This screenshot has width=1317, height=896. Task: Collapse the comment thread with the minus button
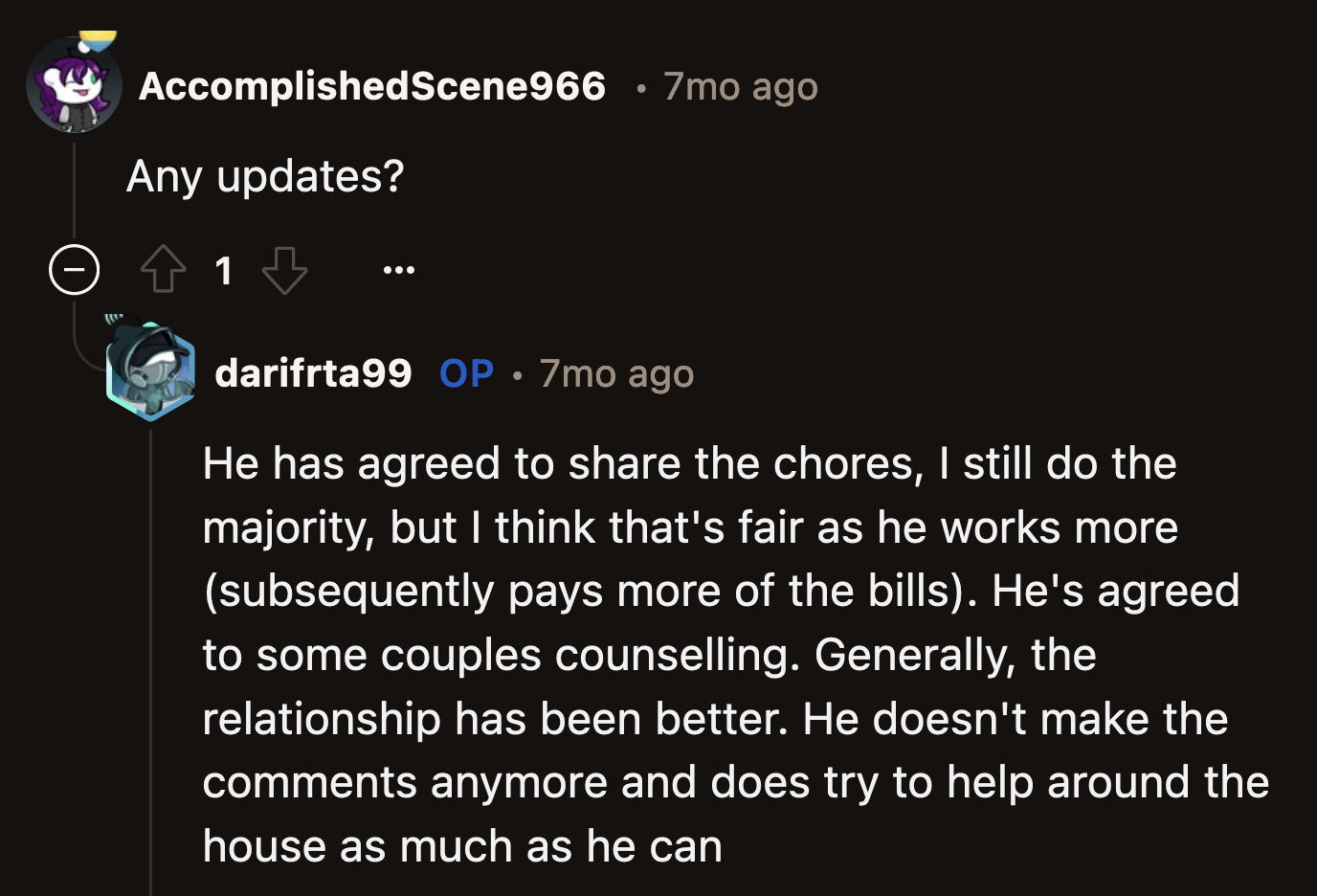coord(76,269)
